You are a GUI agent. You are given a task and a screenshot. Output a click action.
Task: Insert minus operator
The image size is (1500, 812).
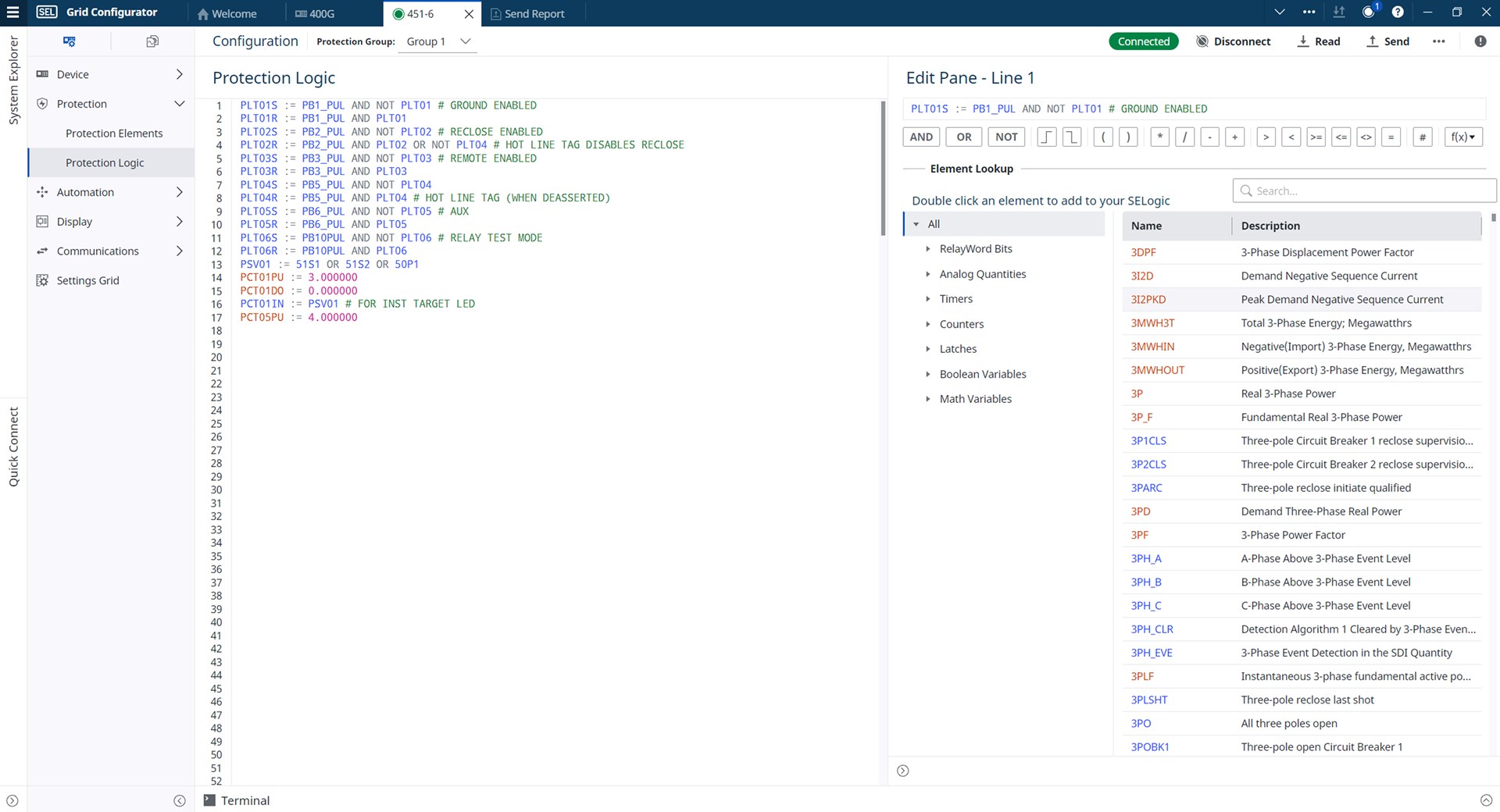pyautogui.click(x=1210, y=137)
